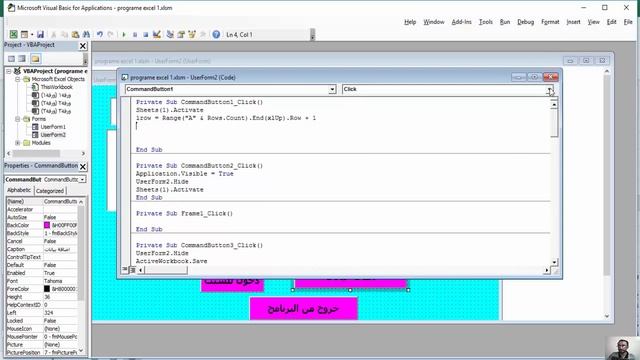Image resolution: width=640 pixels, height=360 pixels.
Task: Click the Insert UserForm toolbar icon
Action: coord(24,35)
